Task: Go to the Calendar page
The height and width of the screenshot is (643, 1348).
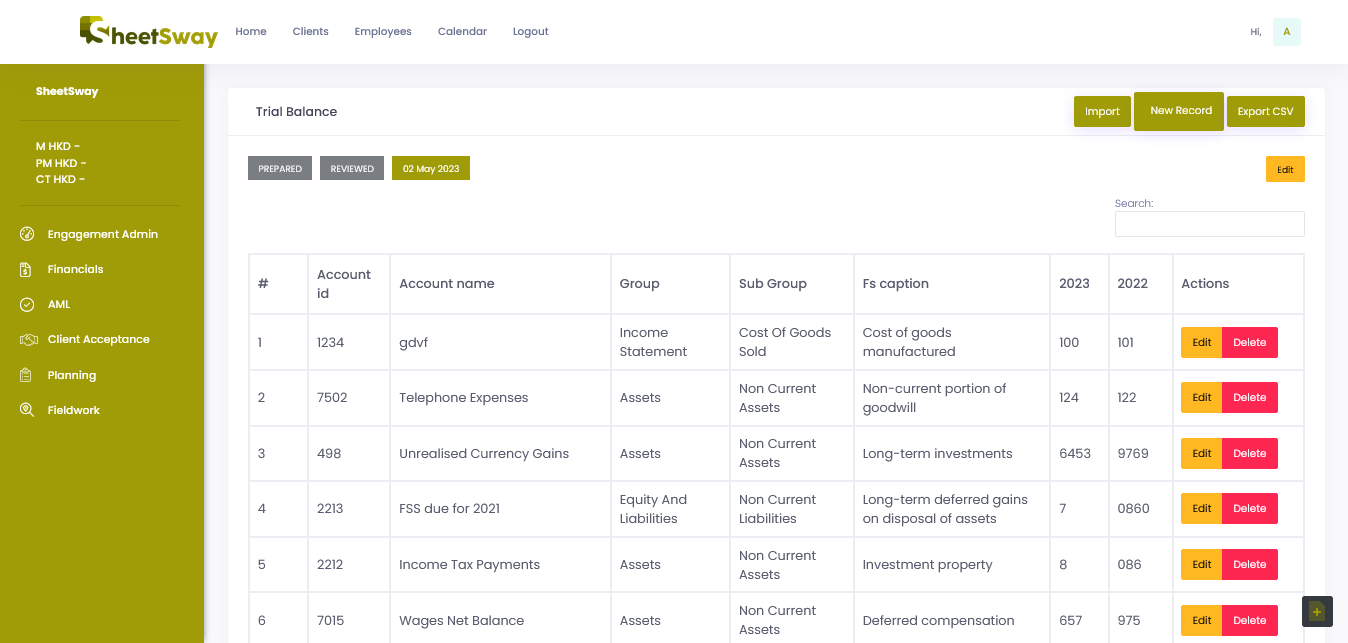Action: (462, 32)
